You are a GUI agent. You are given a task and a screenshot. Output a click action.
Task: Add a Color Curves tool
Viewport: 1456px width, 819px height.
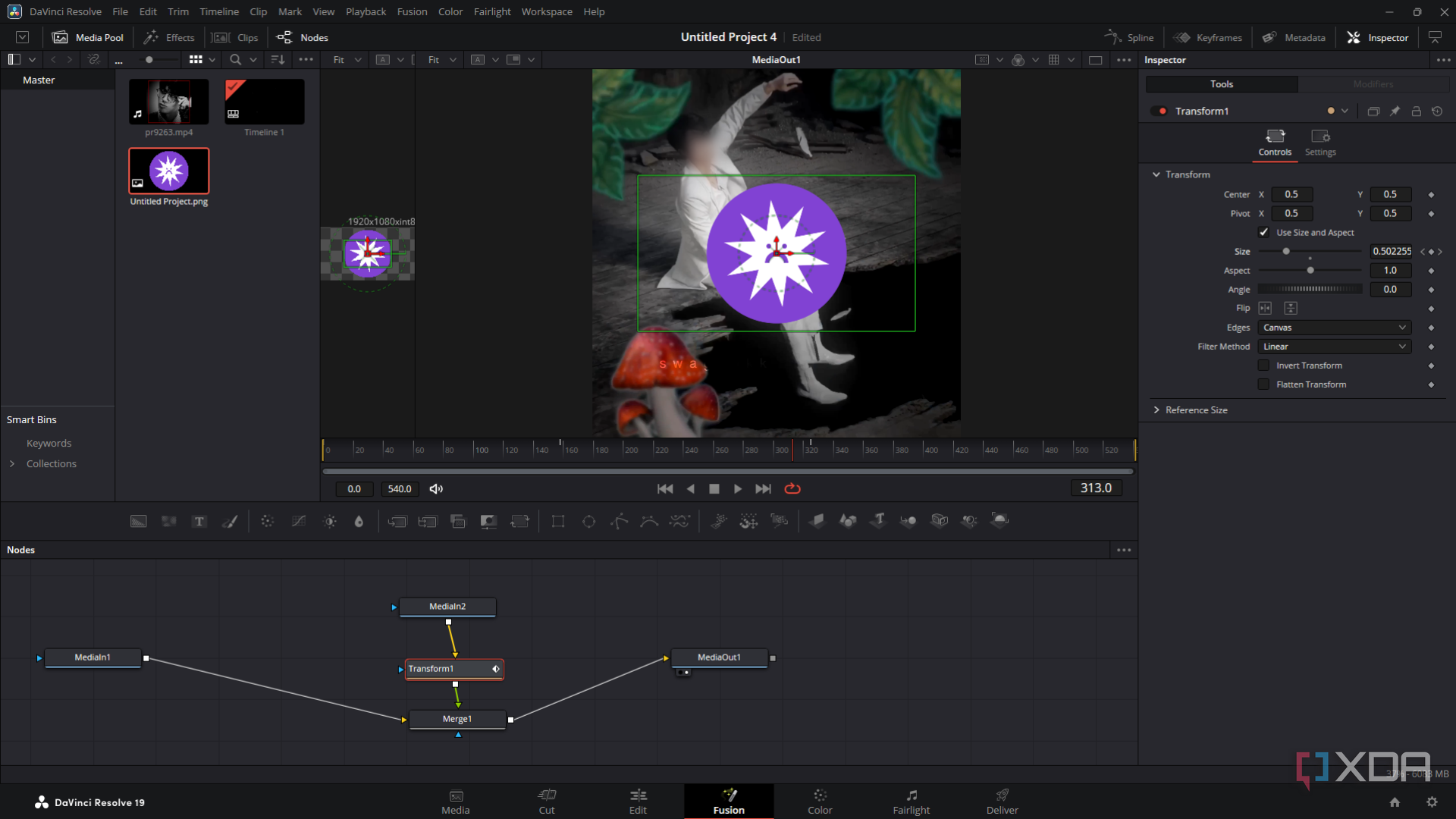click(299, 521)
